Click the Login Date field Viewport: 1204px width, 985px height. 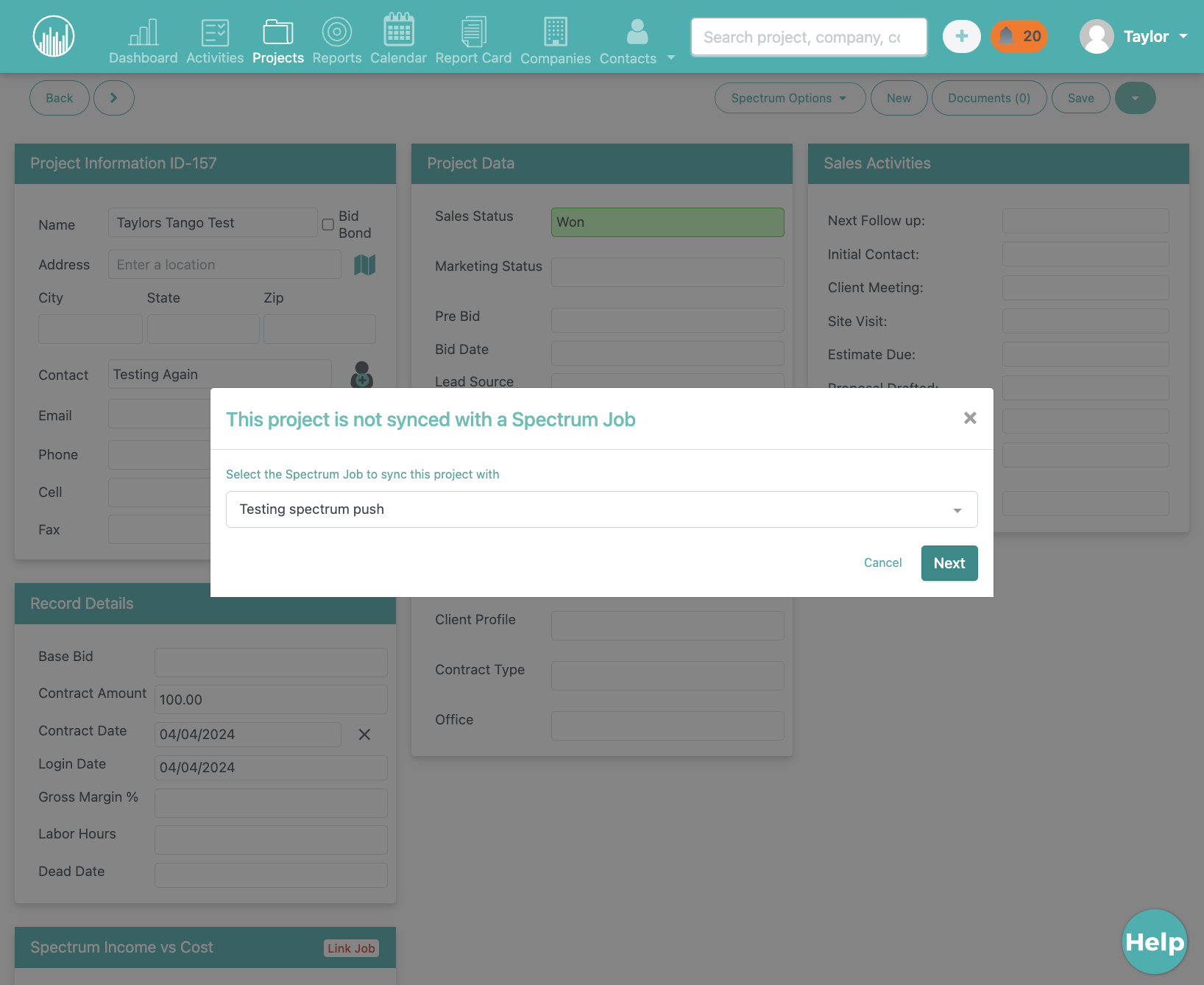pos(271,768)
